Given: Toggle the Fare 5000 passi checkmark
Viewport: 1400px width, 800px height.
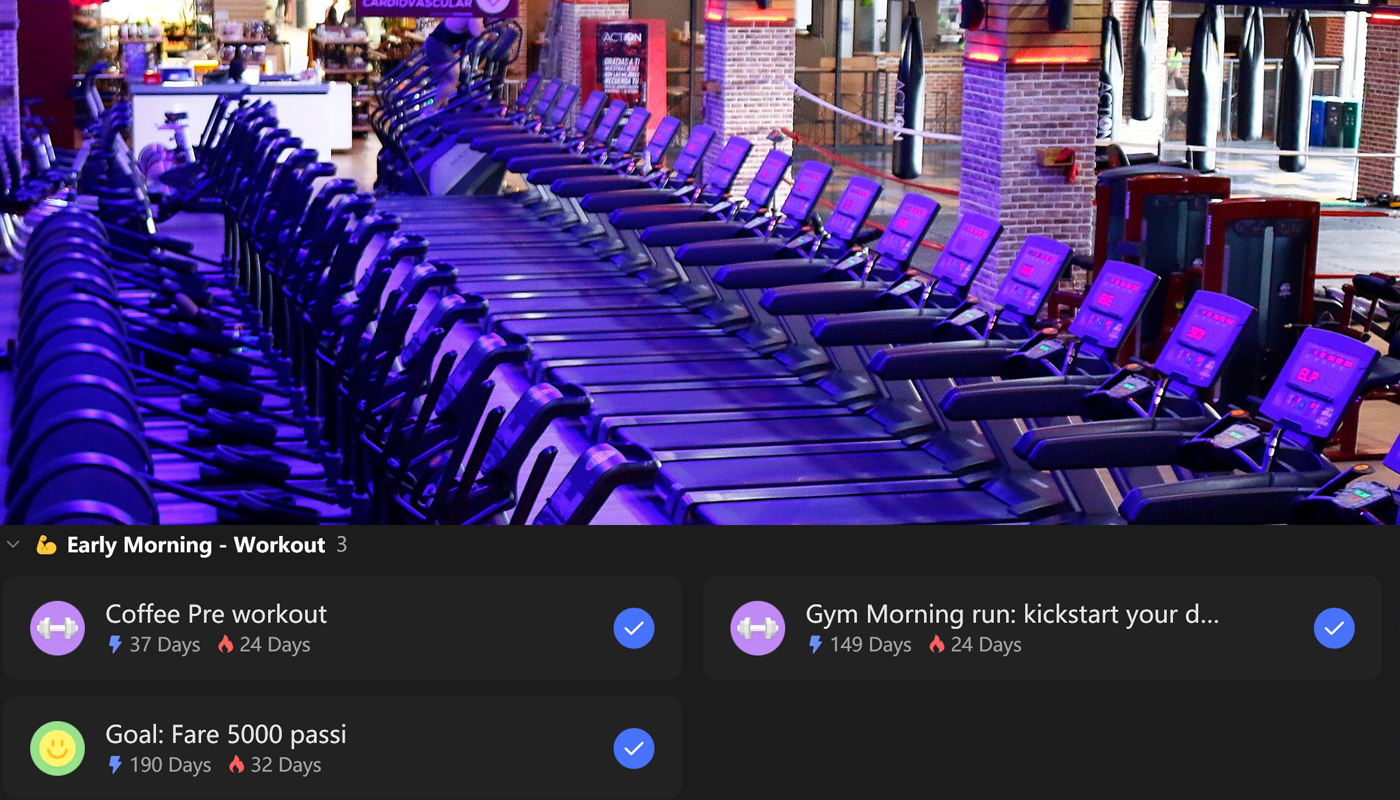Looking at the screenshot, I should coord(634,748).
